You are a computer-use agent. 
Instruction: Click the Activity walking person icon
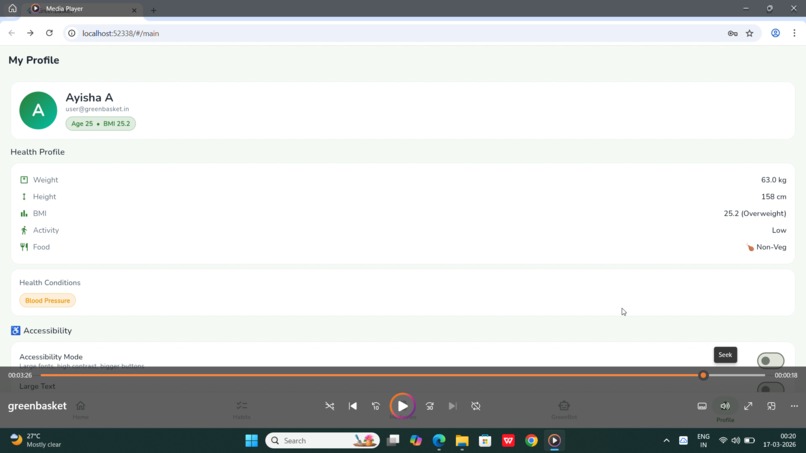pos(24,230)
